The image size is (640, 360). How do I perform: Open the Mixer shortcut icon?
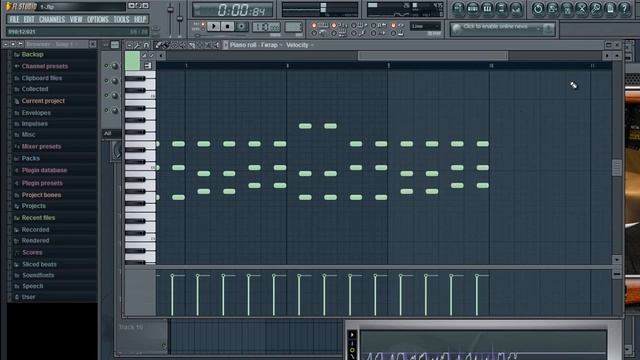tap(516, 8)
